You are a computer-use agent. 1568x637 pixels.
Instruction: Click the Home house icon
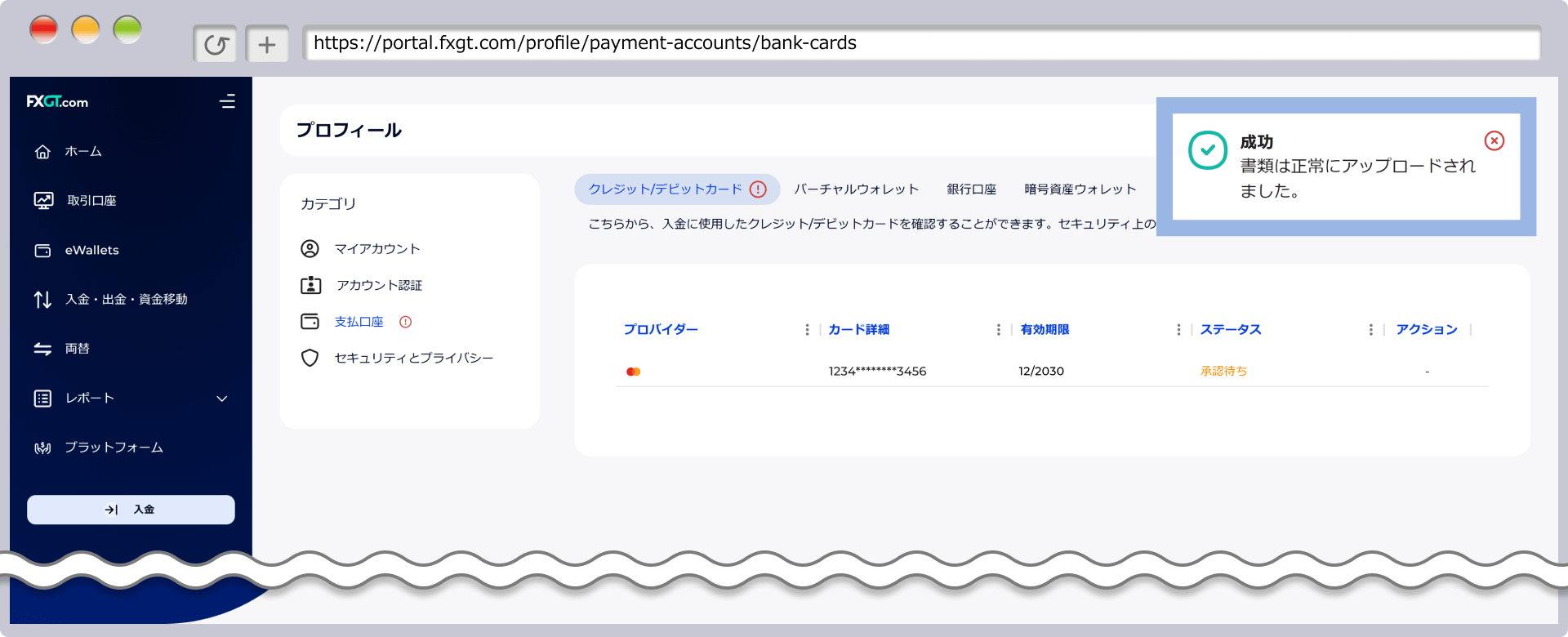[42, 152]
